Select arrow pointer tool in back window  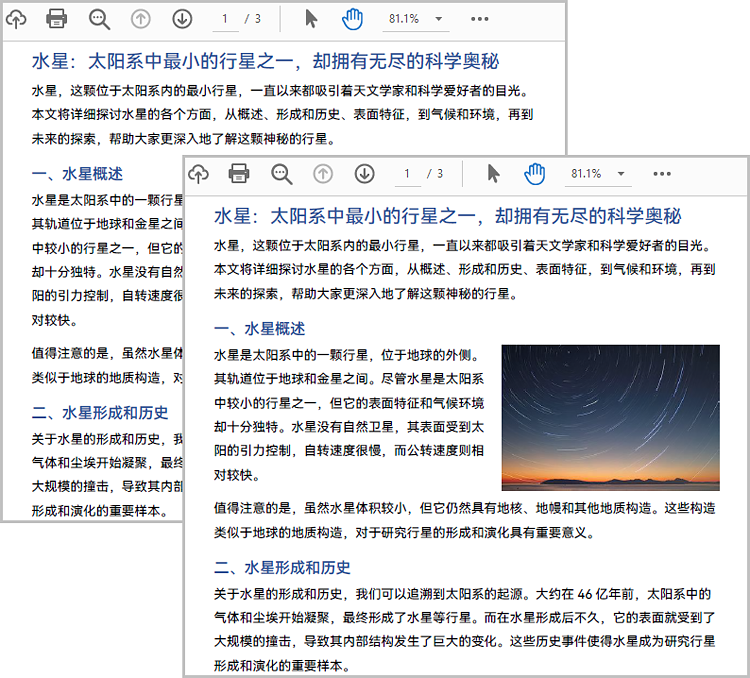pyautogui.click(x=311, y=19)
